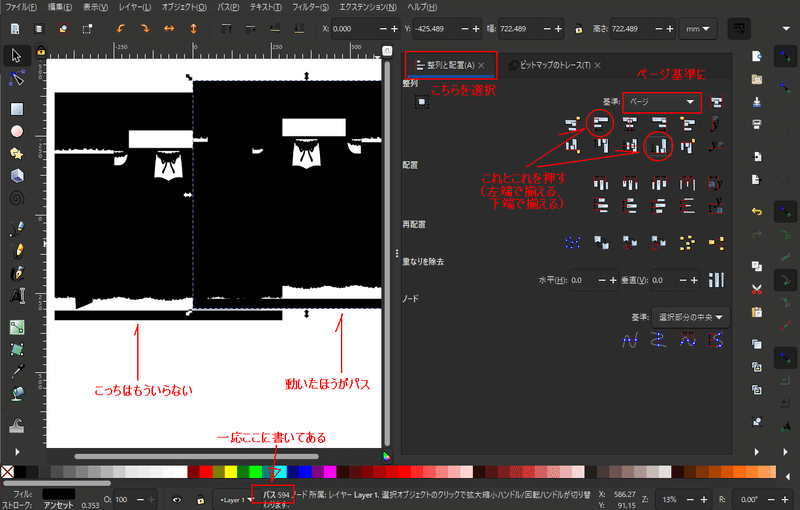This screenshot has height=510, width=800.
Task: Toggle Layer 1 visibility eye icon
Action: point(177,500)
